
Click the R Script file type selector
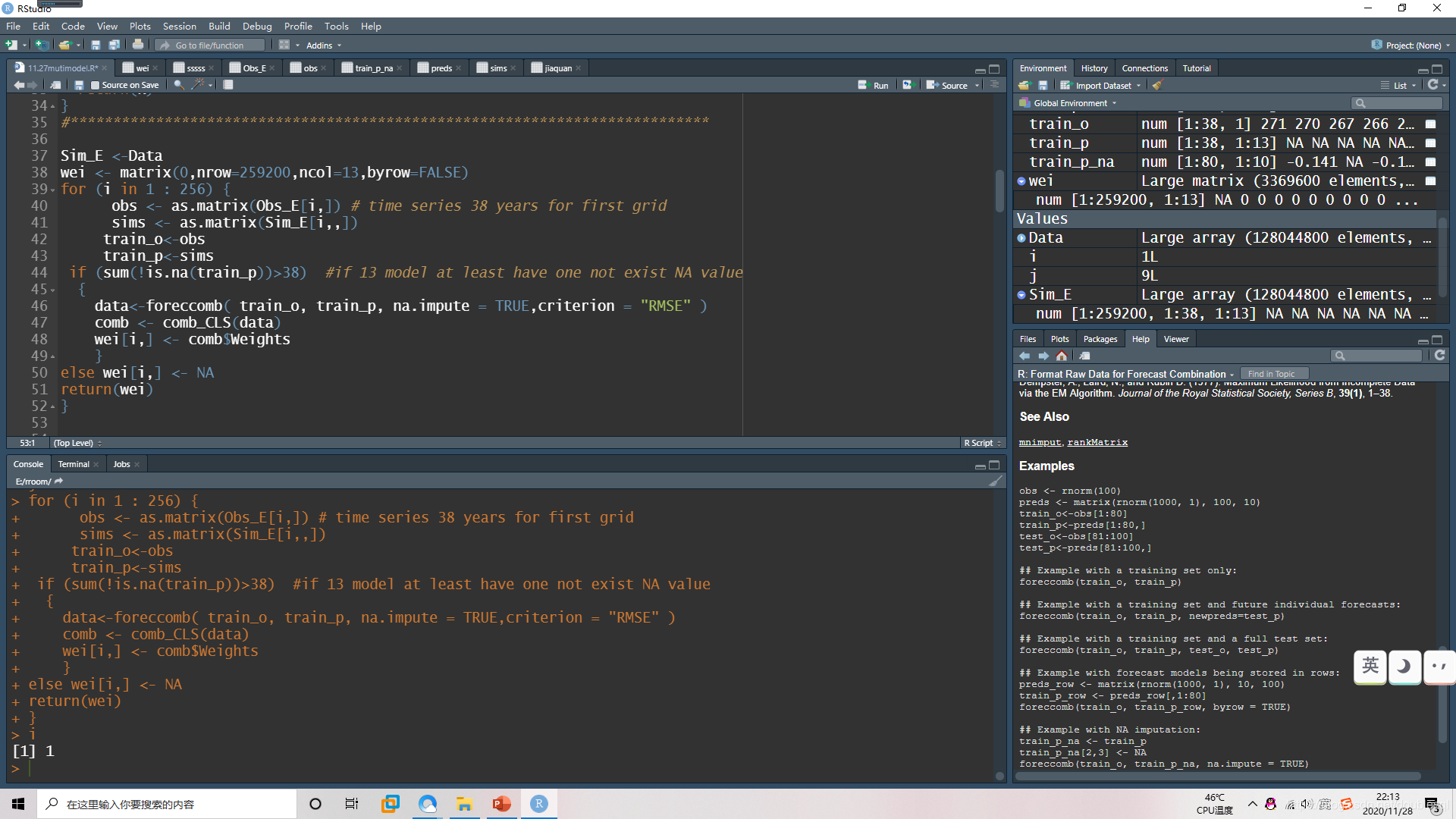pyautogui.click(x=983, y=443)
